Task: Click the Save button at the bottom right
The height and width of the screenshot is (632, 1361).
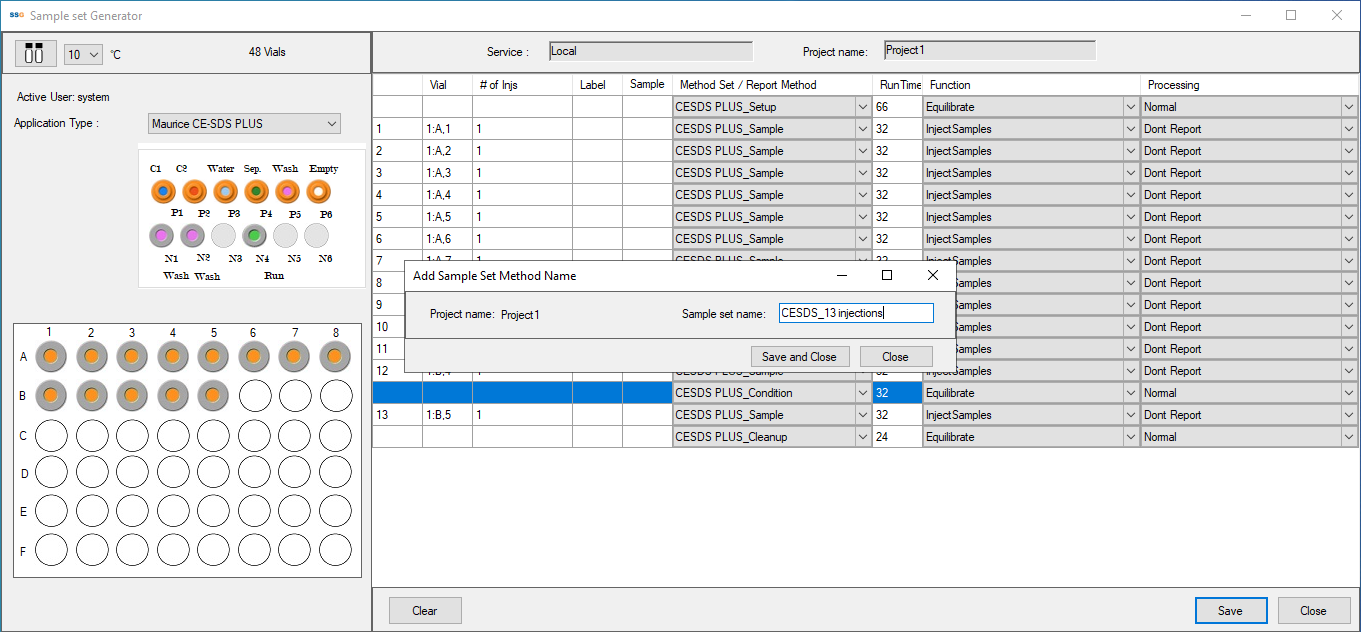Action: pyautogui.click(x=1230, y=611)
